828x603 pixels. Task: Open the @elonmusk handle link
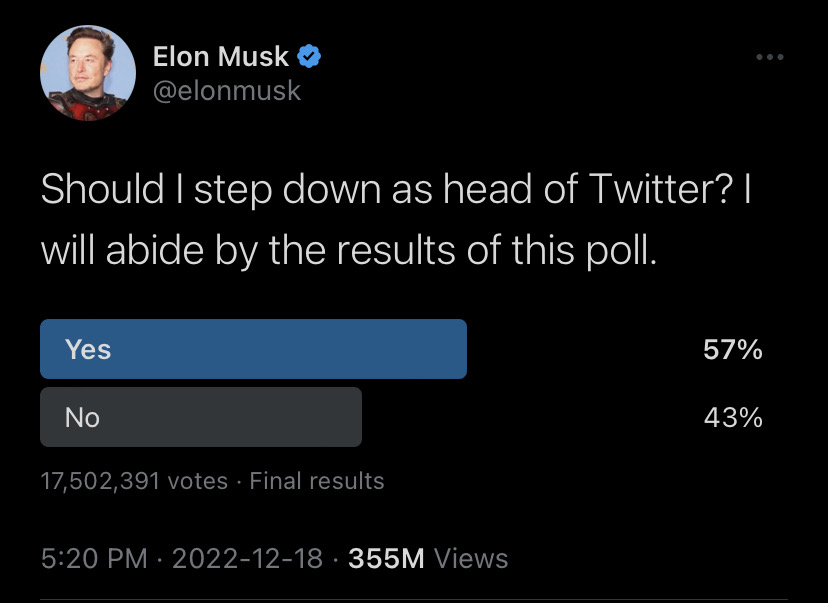pos(227,91)
